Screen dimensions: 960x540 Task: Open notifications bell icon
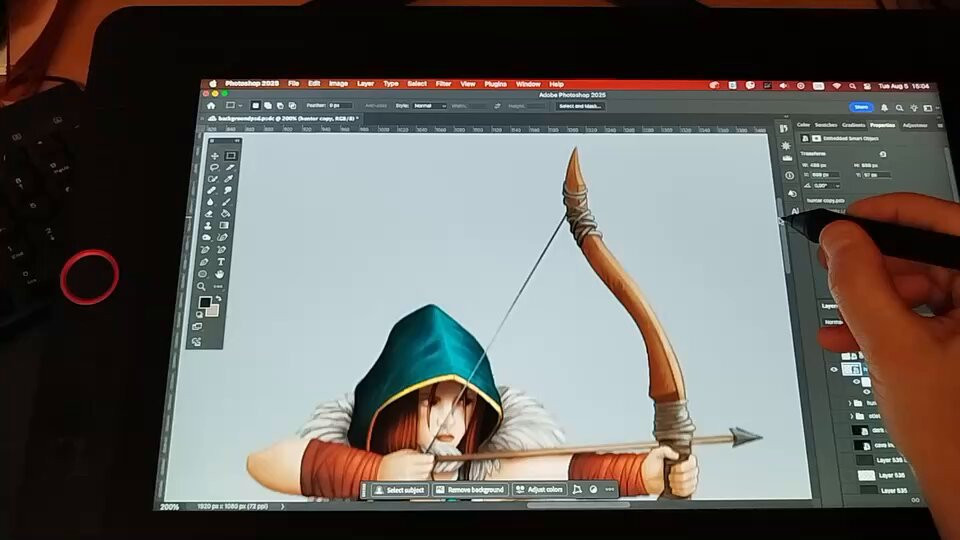(x=884, y=108)
